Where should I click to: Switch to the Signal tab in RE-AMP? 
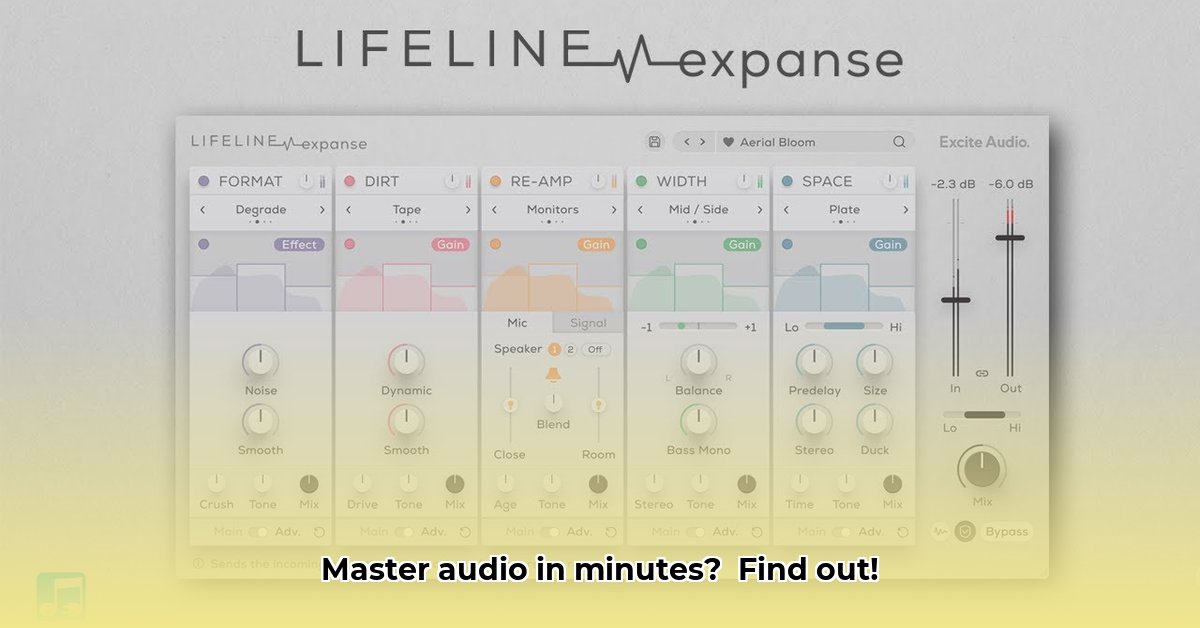pyautogui.click(x=588, y=323)
